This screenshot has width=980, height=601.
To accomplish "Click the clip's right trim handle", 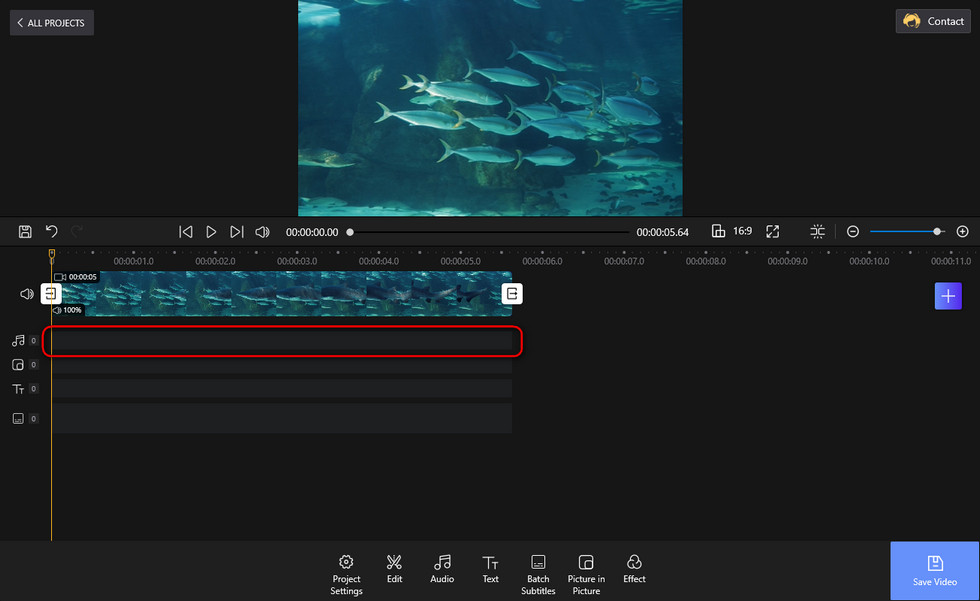I will pyautogui.click(x=512, y=294).
